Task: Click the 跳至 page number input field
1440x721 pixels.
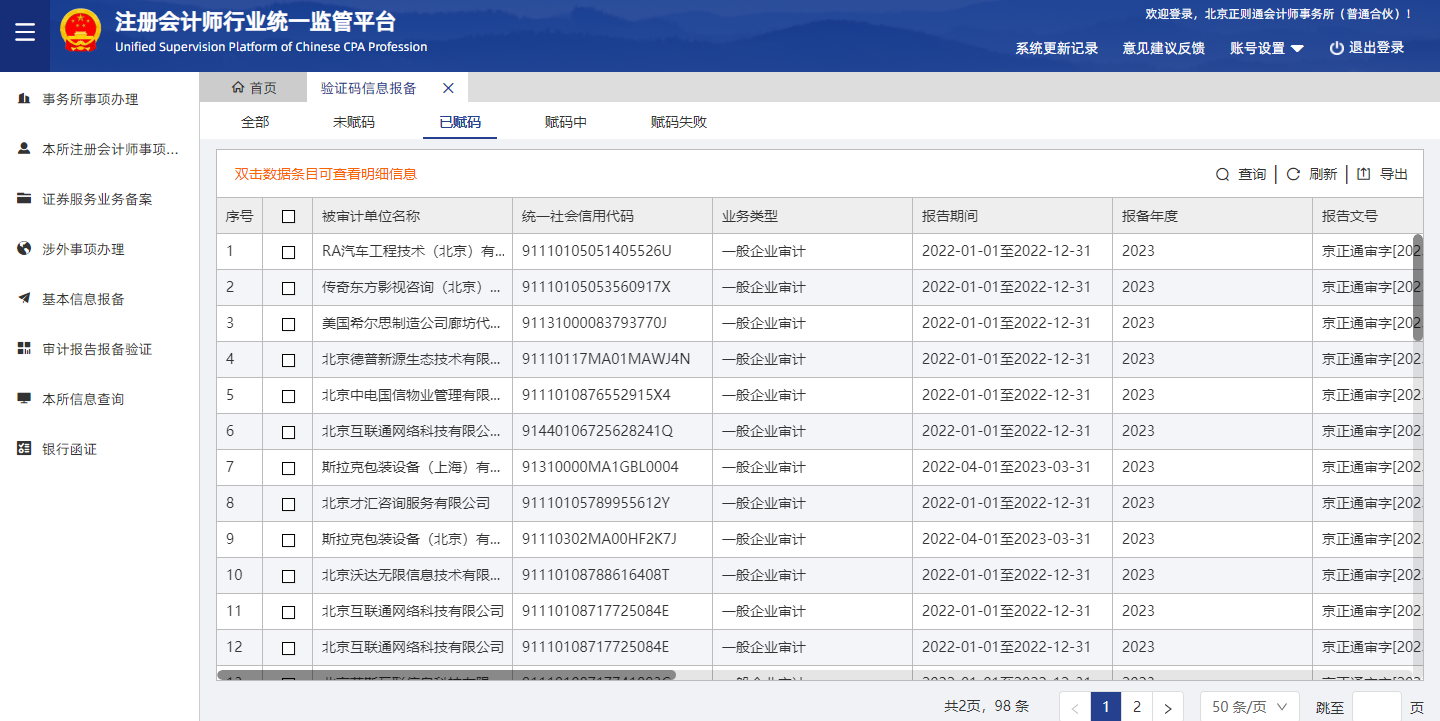Action: (x=1376, y=707)
